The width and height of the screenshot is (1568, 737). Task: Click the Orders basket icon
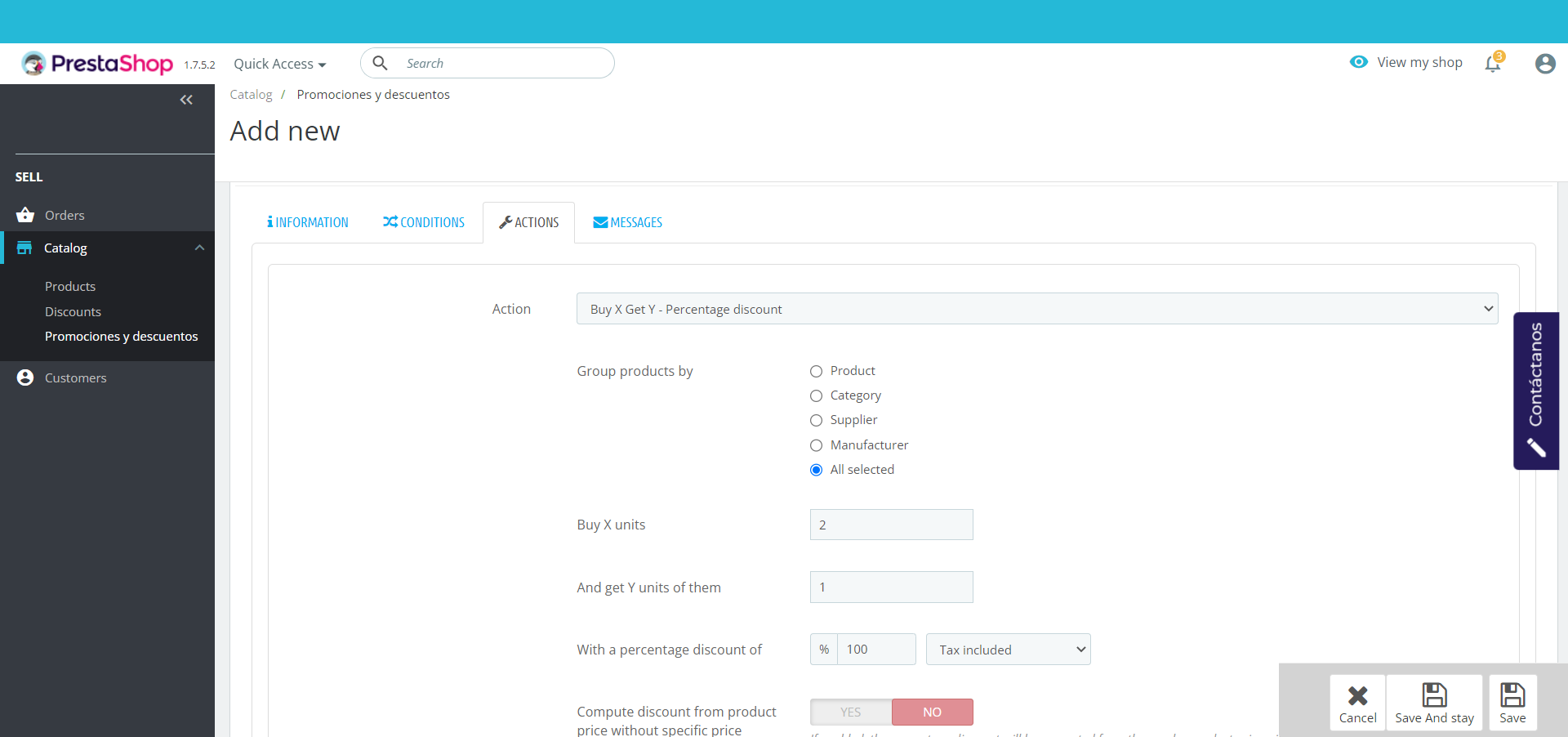point(25,215)
